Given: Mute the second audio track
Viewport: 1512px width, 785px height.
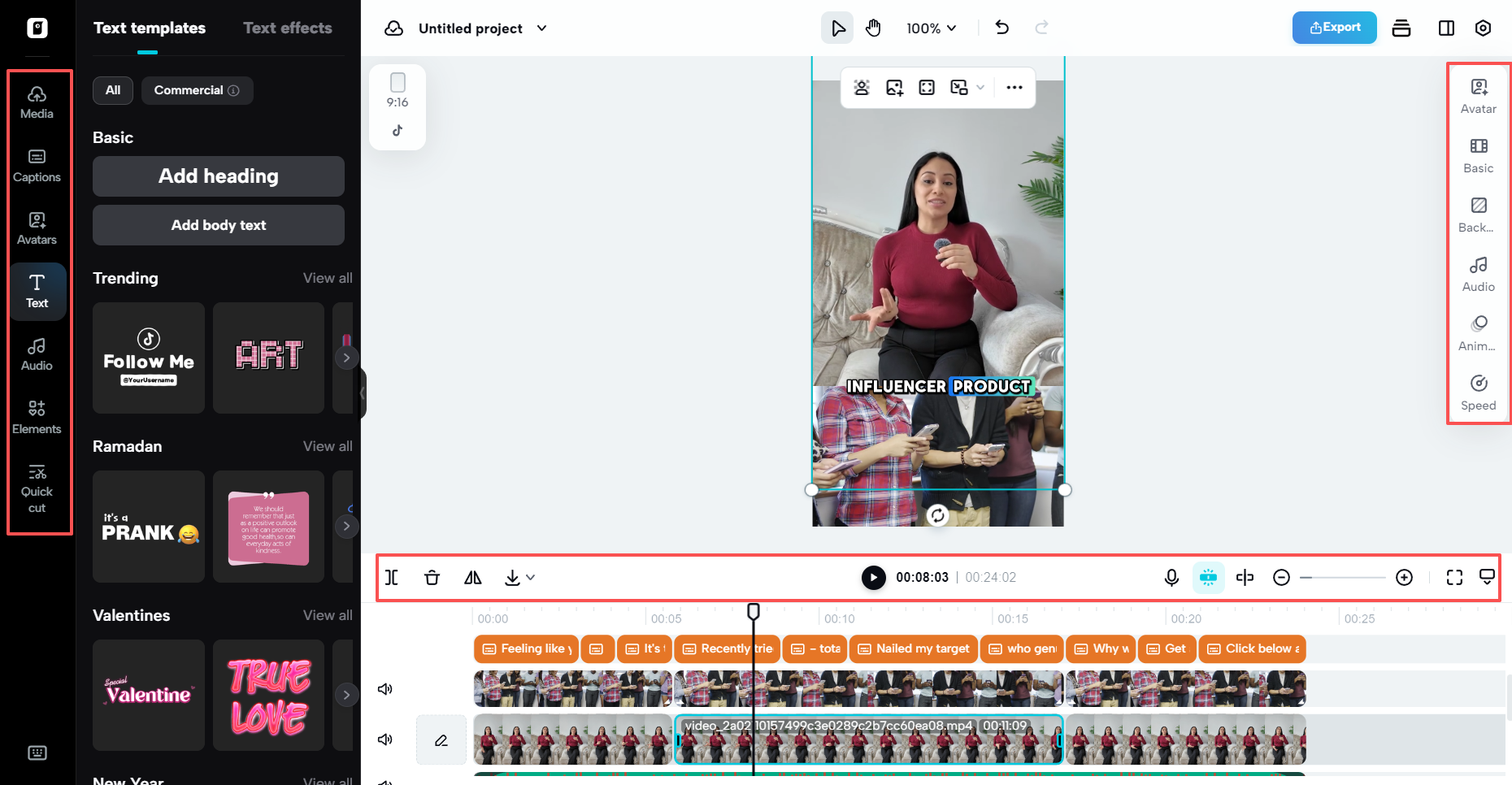Looking at the screenshot, I should 385,739.
